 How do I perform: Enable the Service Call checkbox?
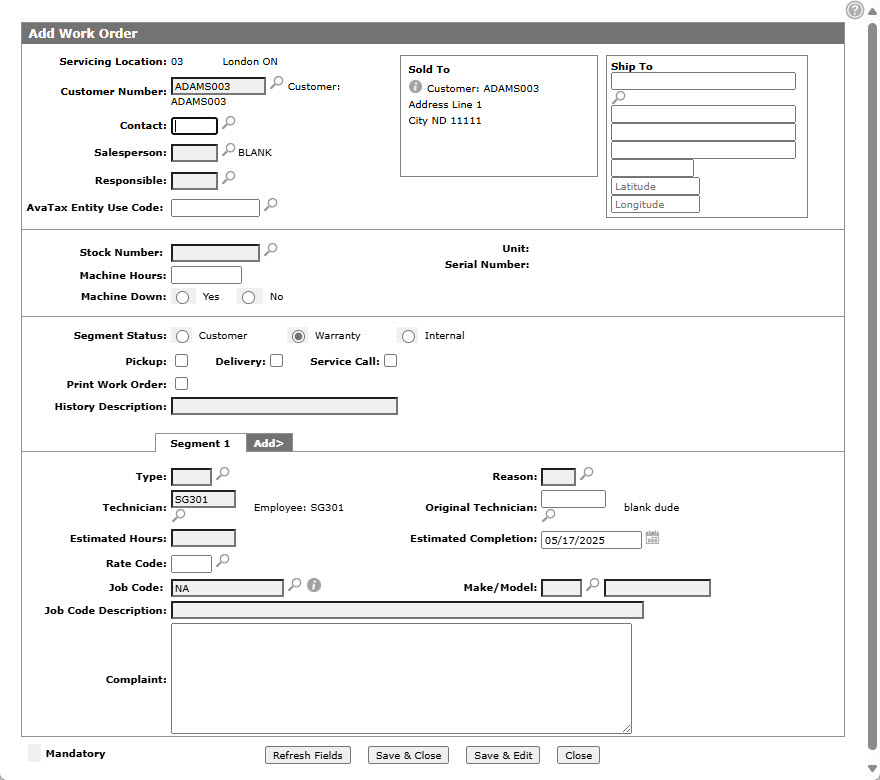pyautogui.click(x=391, y=361)
